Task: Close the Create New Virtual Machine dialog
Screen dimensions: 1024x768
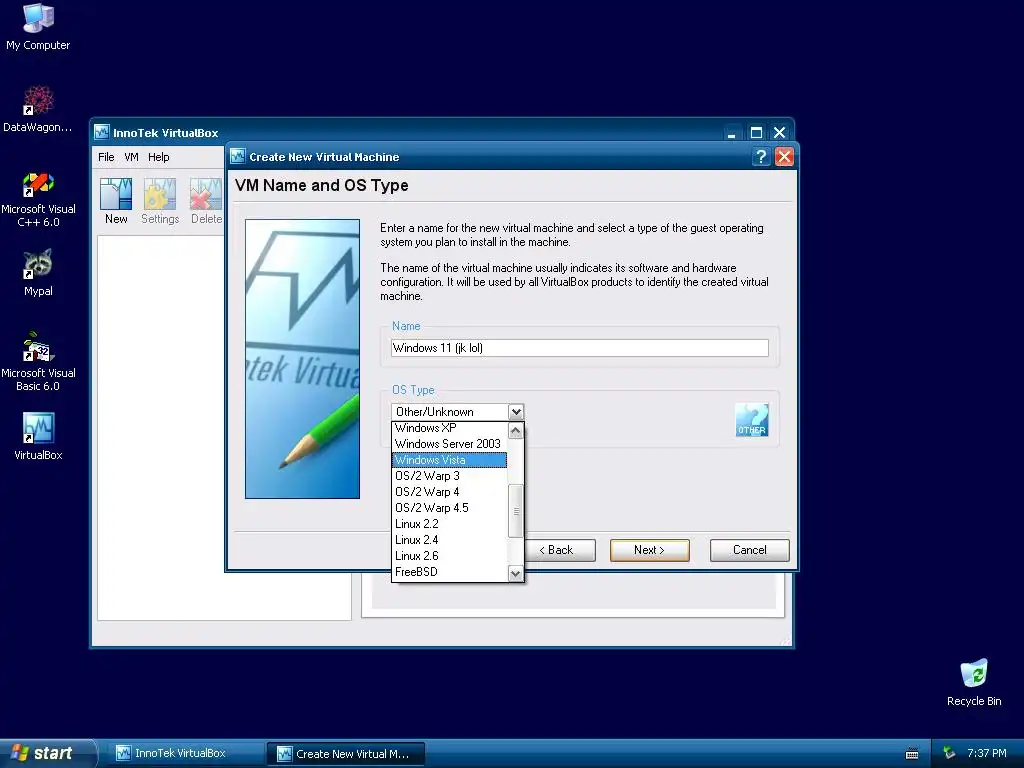Action: pyautogui.click(x=784, y=157)
